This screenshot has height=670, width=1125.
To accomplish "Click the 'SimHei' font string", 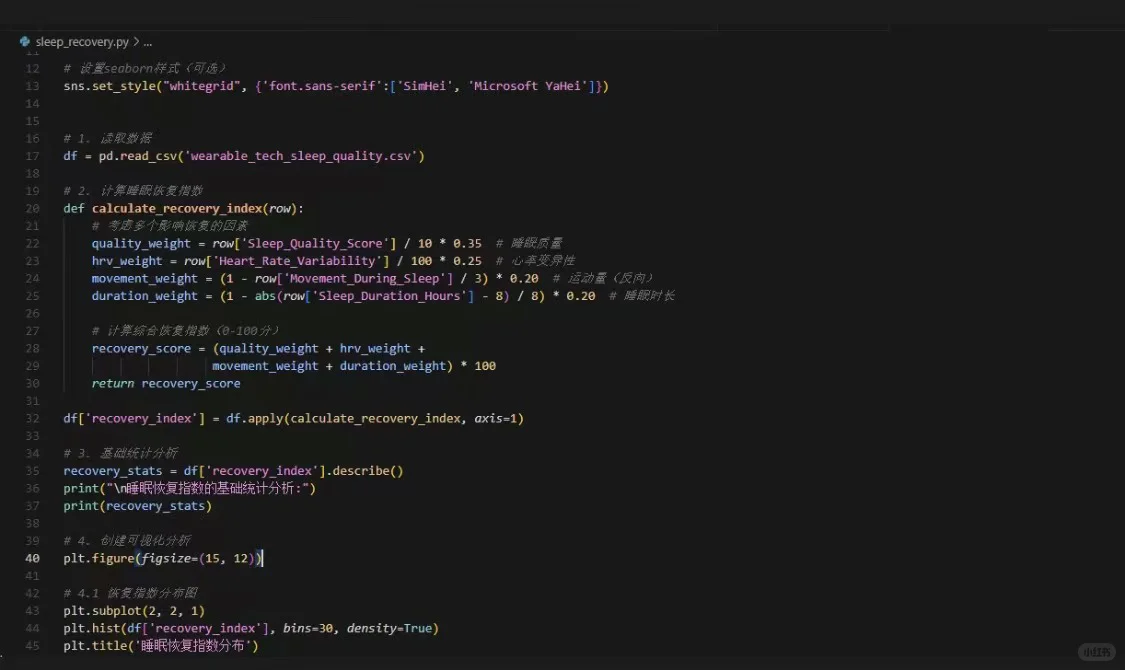I will coord(424,86).
